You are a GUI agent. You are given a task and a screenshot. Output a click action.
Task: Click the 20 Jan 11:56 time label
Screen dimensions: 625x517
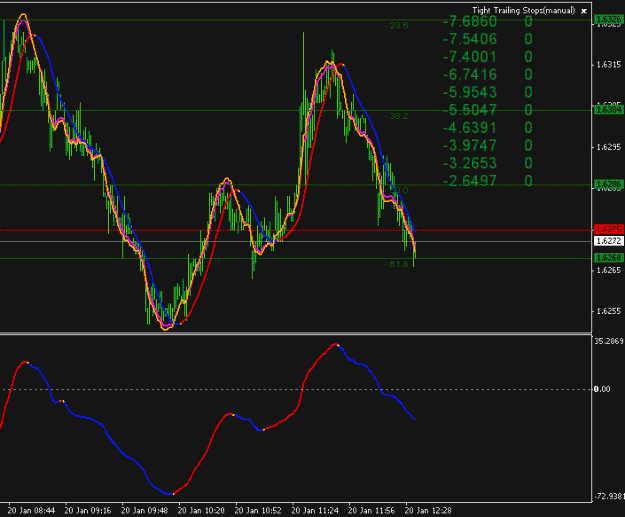pyautogui.click(x=371, y=511)
